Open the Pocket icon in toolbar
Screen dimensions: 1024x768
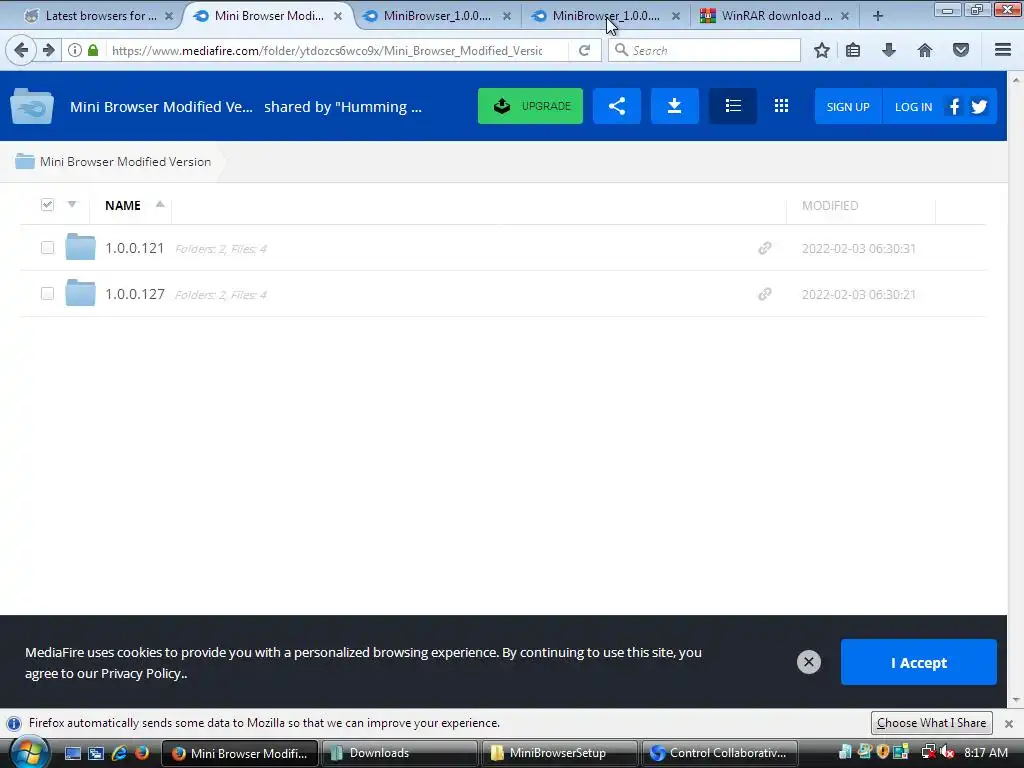coord(961,50)
